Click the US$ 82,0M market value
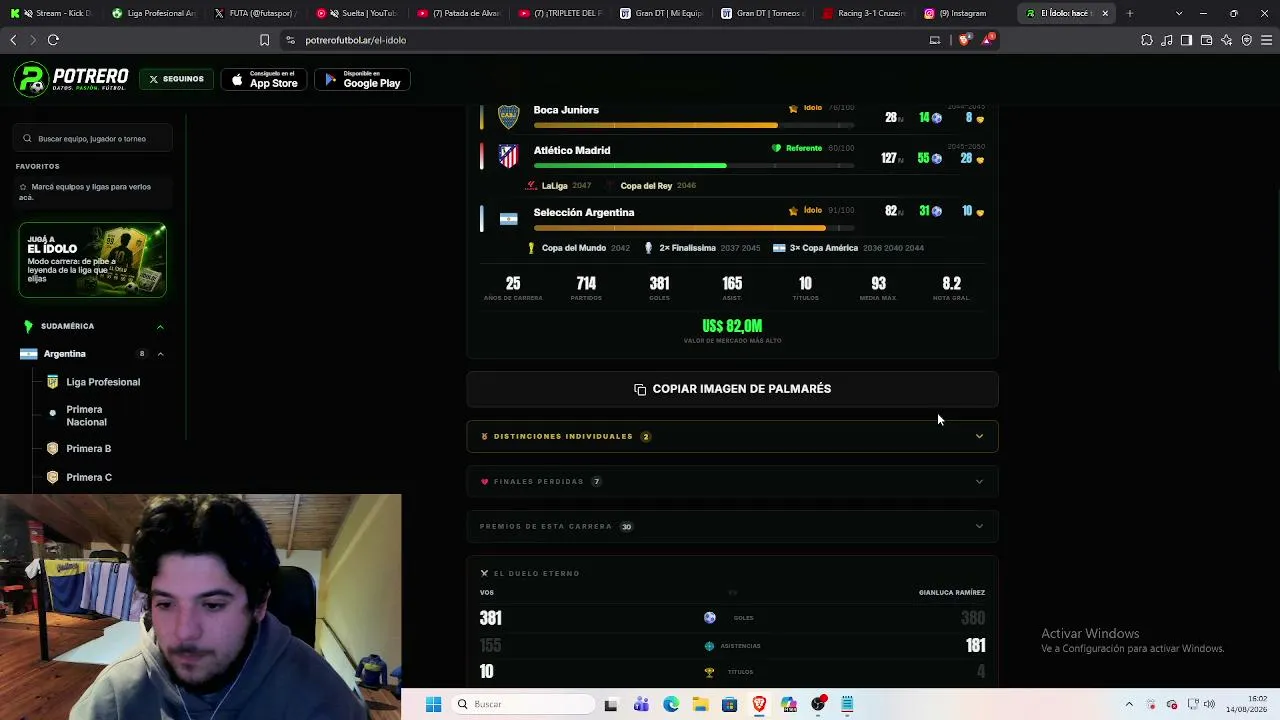 732,326
